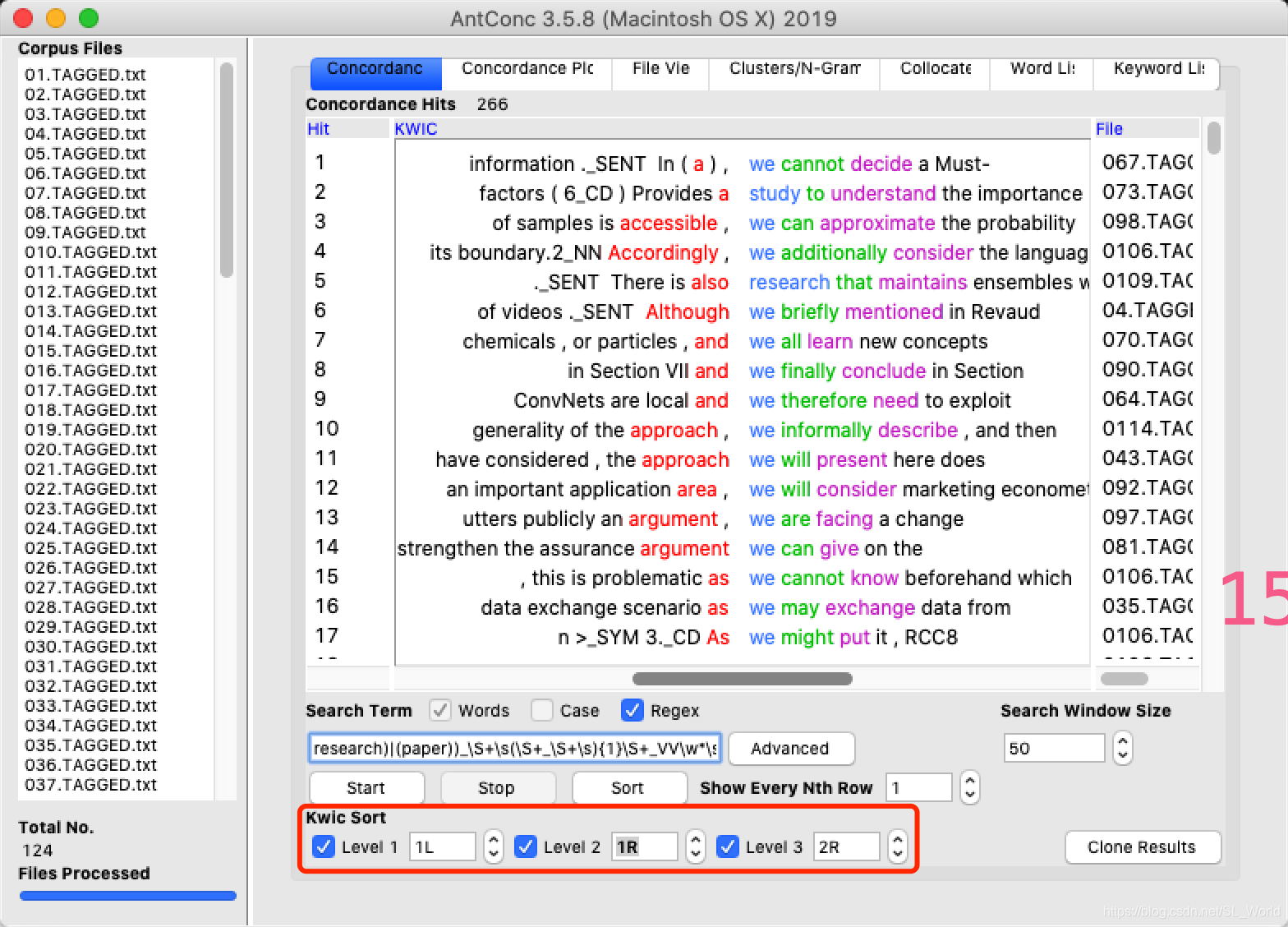This screenshot has width=1288, height=927.
Task: Enable the Case checkbox
Action: pos(542,710)
